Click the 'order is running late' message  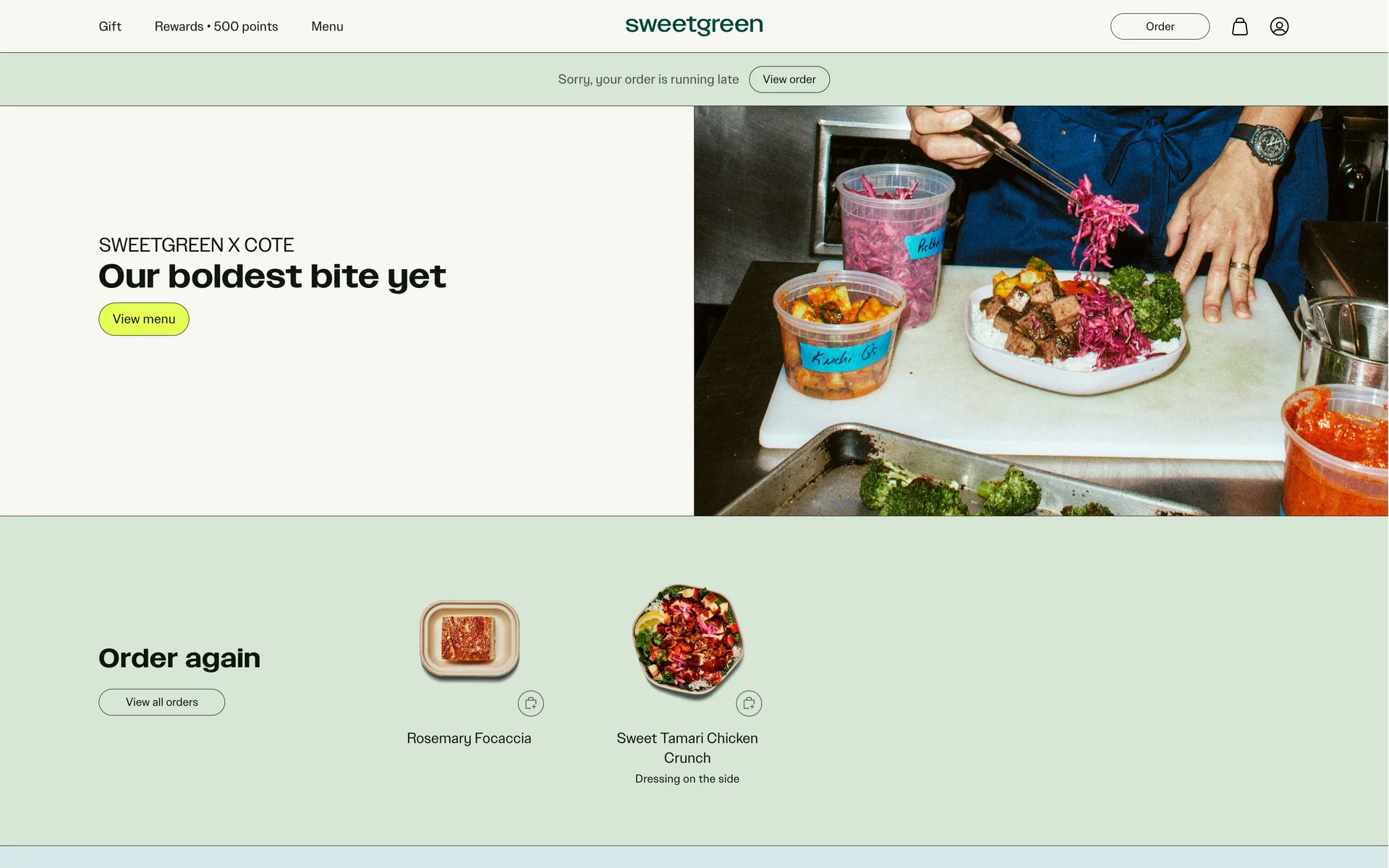point(648,80)
